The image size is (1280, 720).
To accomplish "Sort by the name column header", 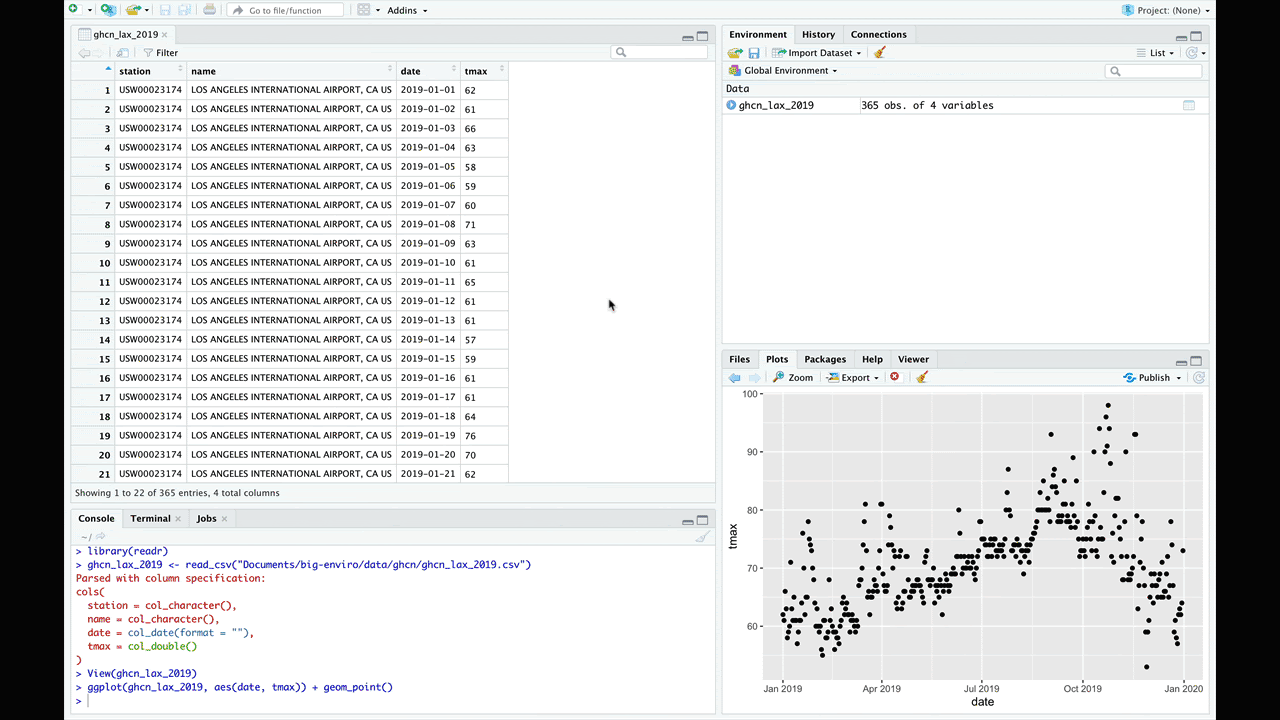I will click(x=292, y=71).
